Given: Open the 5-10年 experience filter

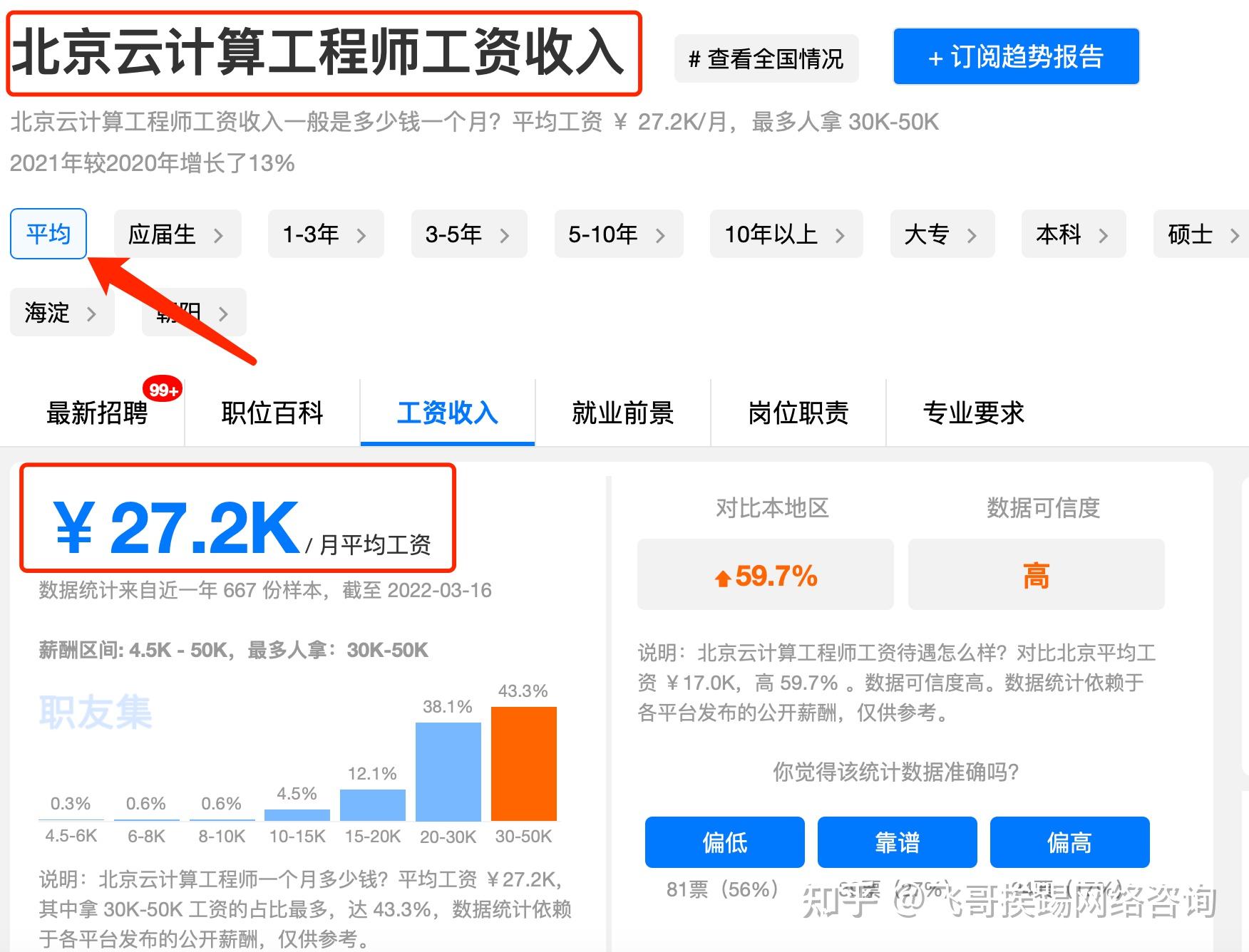Looking at the screenshot, I should 619,234.
